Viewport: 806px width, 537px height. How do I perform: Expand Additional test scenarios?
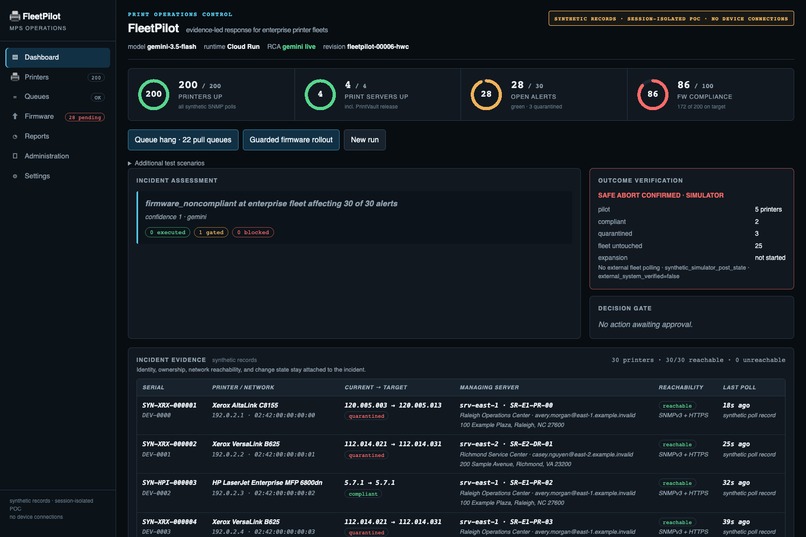pos(166,163)
